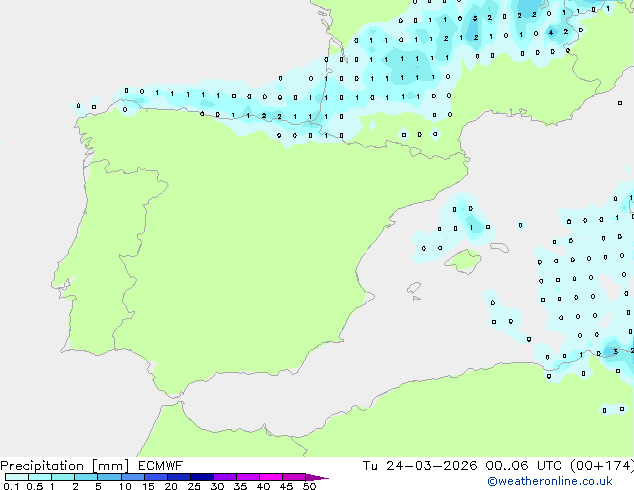634x490 pixels.
Task: Click the "(00+174)" forecast offset text
Action: [x=602, y=466]
